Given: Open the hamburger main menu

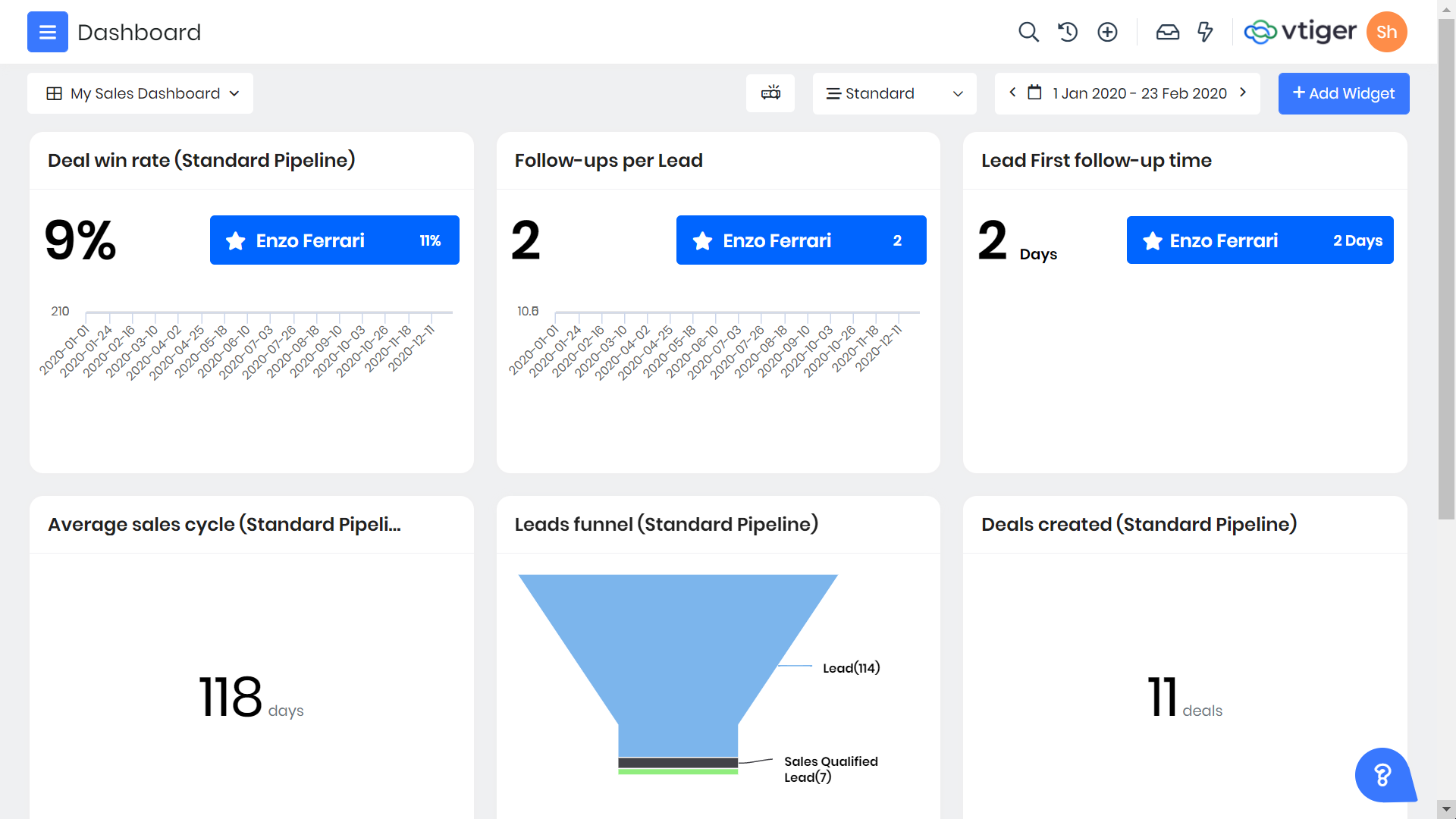Looking at the screenshot, I should 47,32.
